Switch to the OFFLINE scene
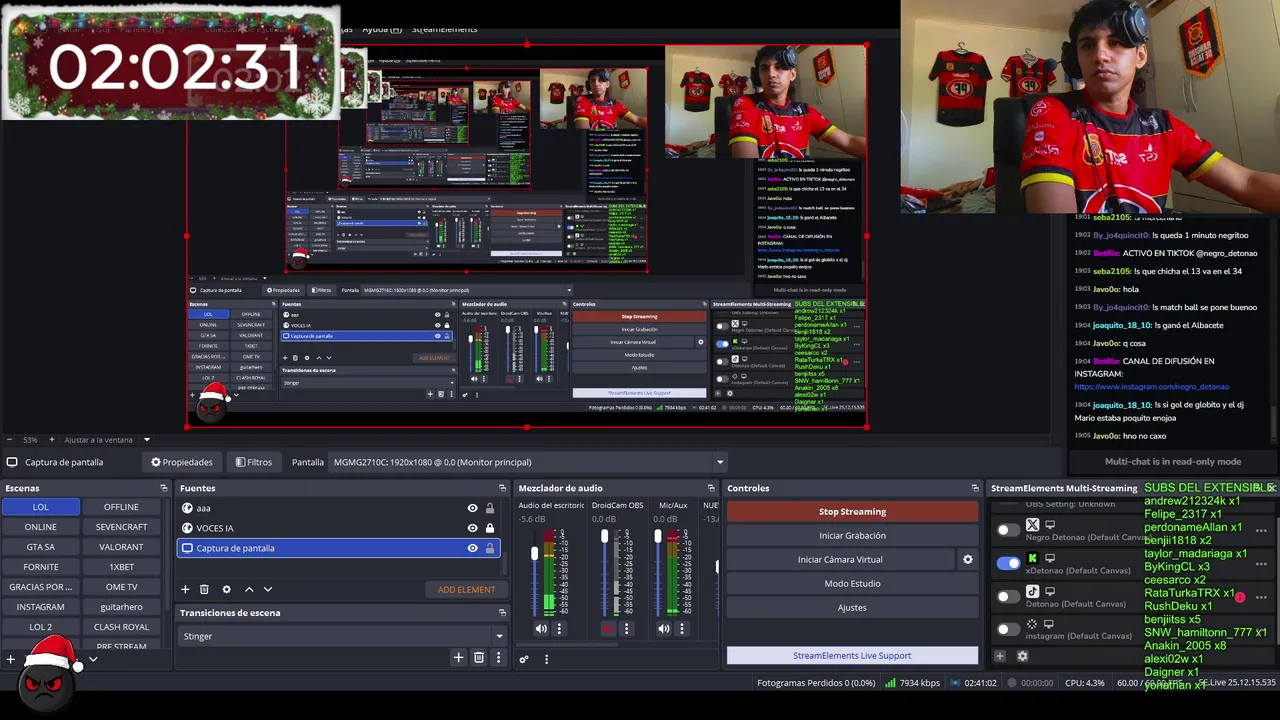 (121, 507)
